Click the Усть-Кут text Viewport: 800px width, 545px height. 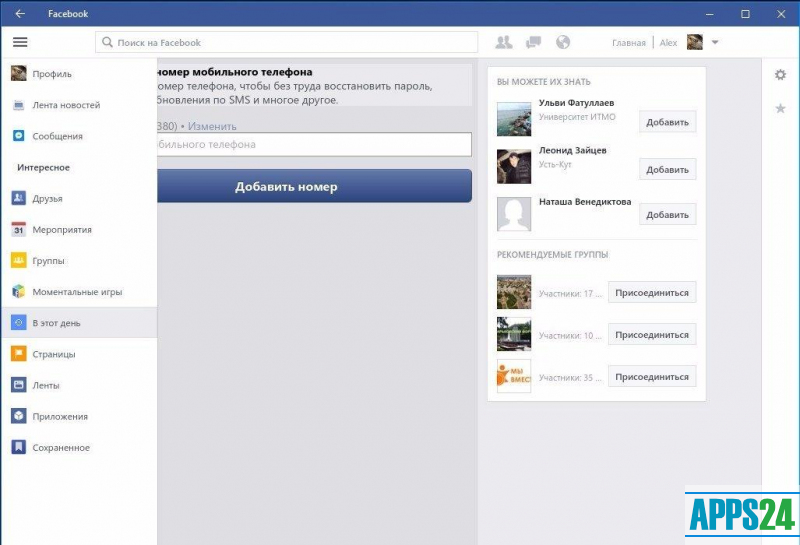(555, 164)
